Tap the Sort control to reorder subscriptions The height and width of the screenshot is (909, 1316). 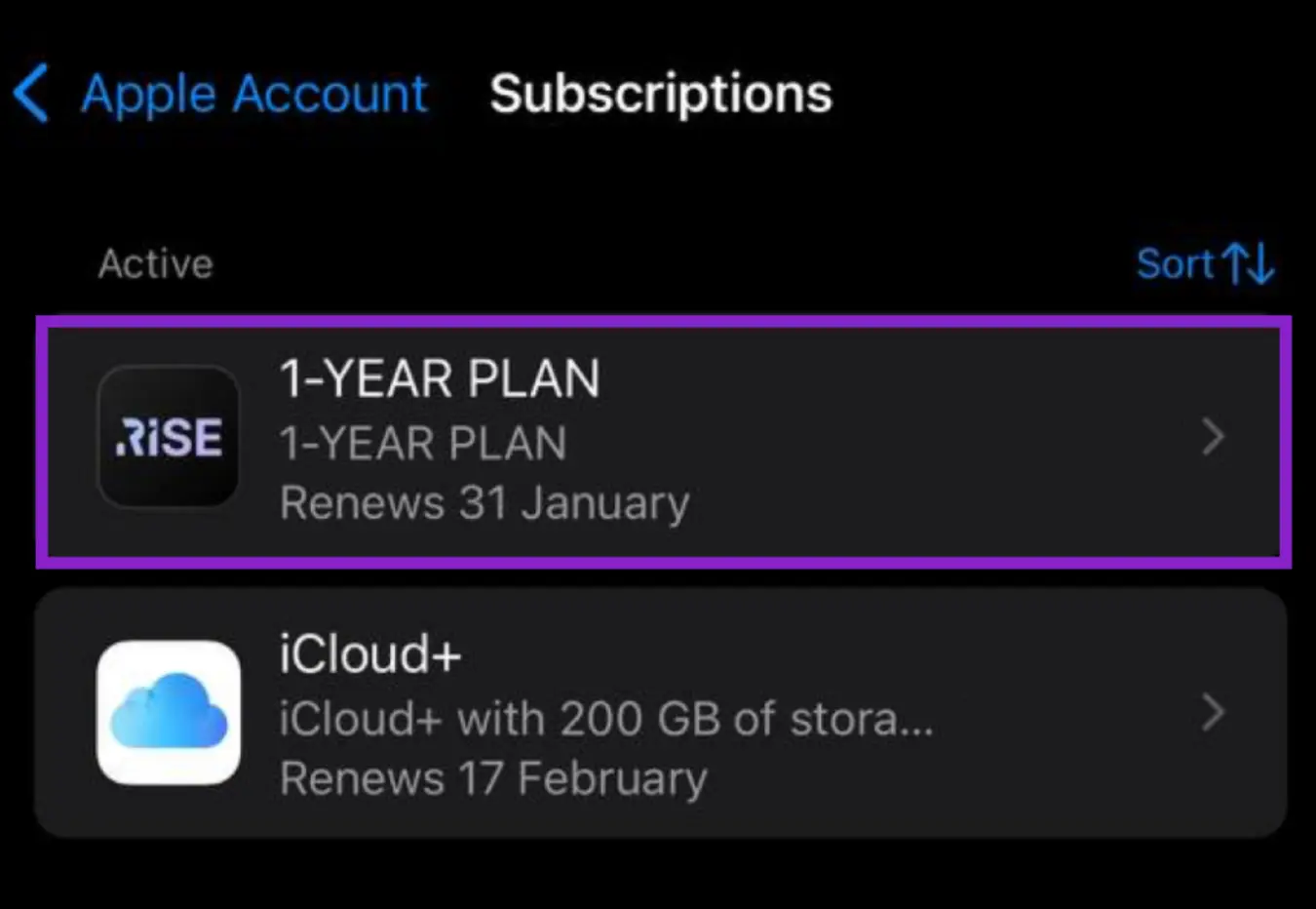[1206, 263]
